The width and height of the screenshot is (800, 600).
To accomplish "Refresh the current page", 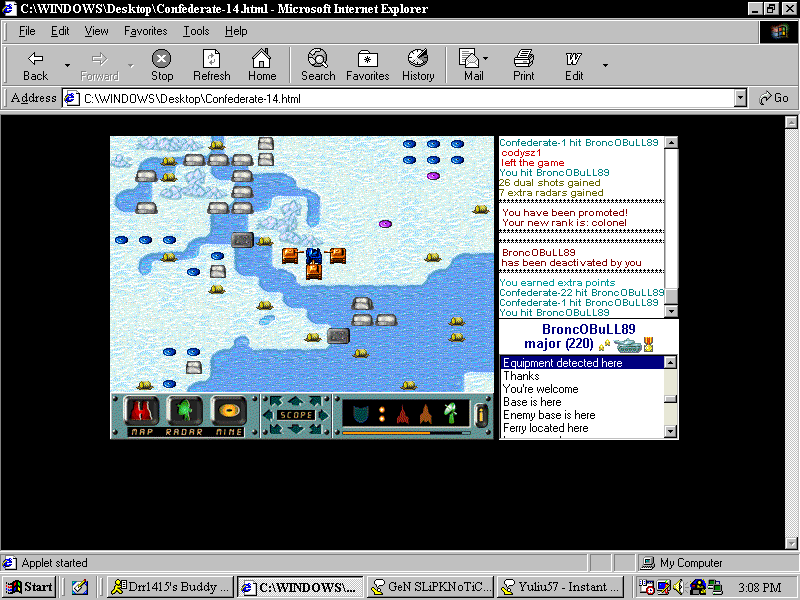I will click(211, 65).
